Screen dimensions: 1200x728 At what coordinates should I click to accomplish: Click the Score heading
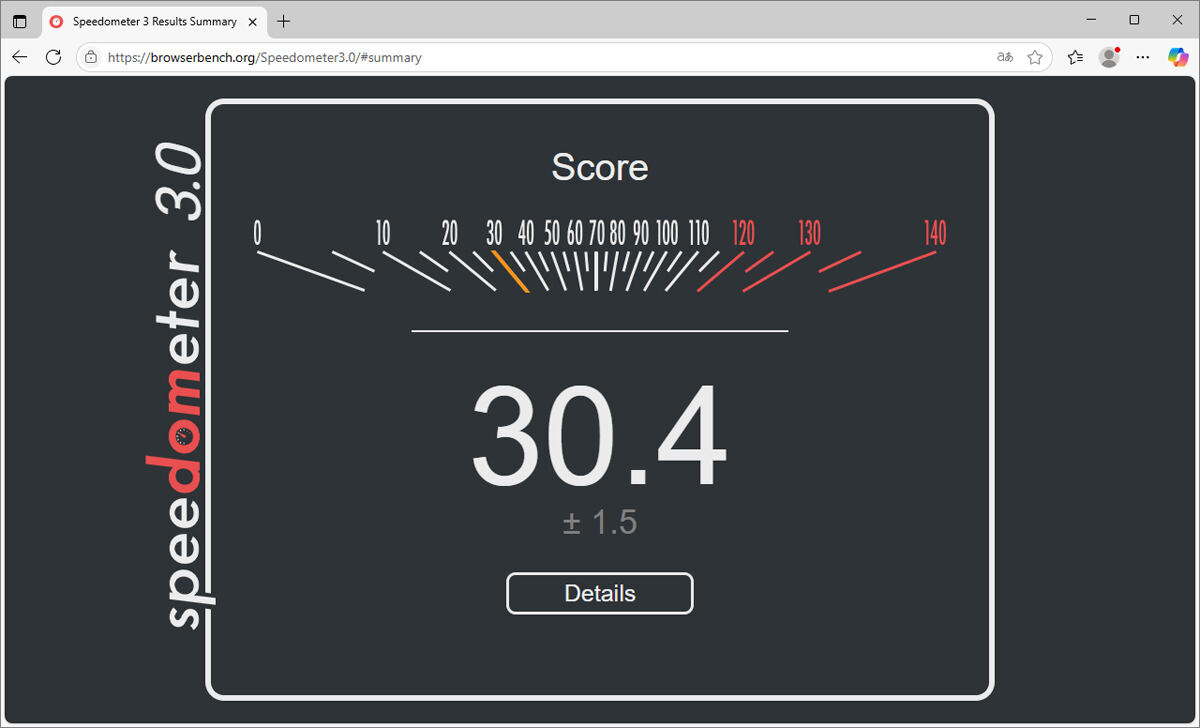(600, 167)
